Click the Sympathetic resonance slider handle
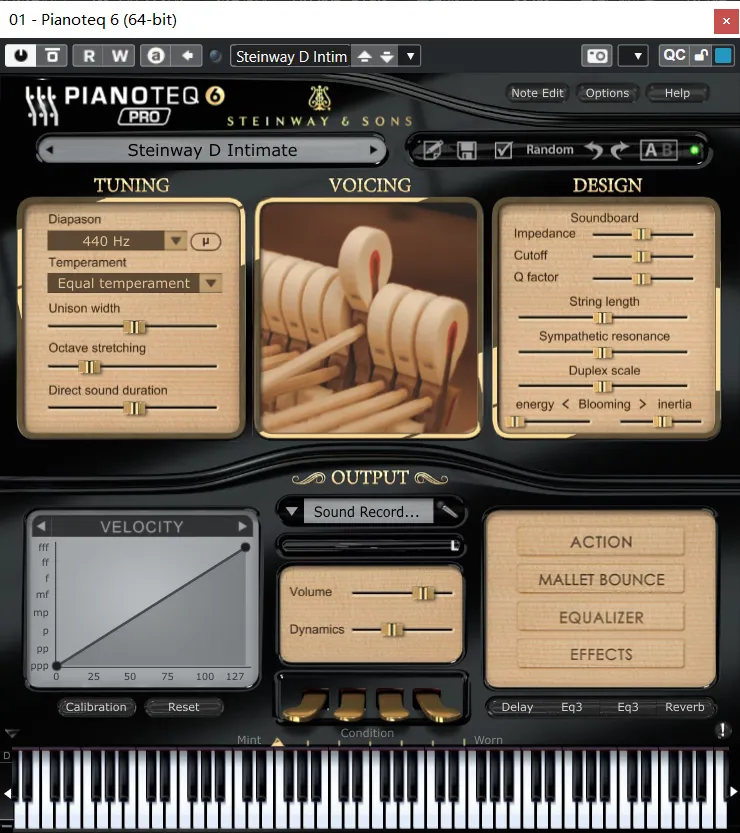Screen dimensions: 740x833 602,352
